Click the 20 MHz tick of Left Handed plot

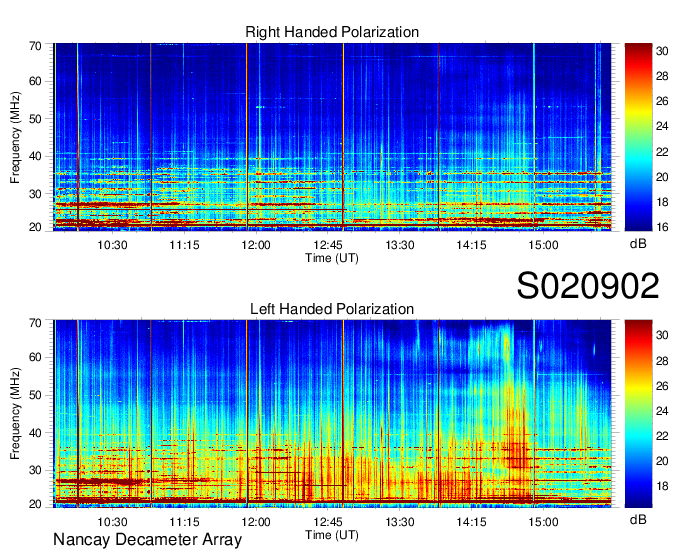pos(35,504)
